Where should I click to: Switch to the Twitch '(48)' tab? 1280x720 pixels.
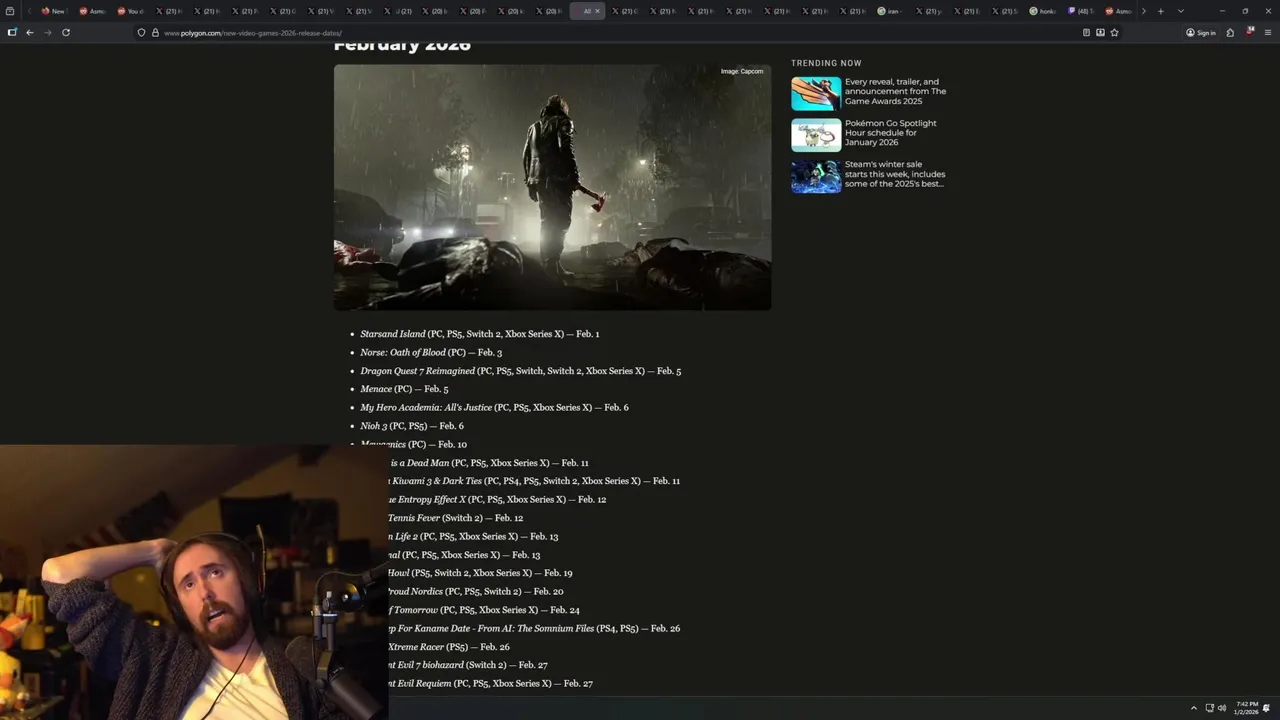(x=1079, y=11)
